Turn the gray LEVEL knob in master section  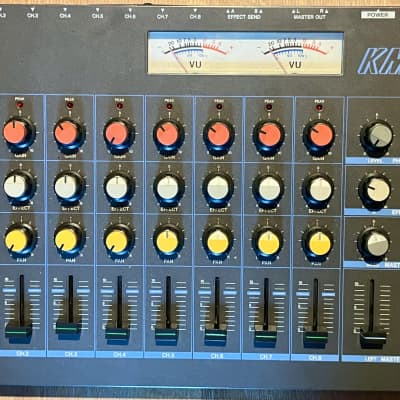[377, 136]
